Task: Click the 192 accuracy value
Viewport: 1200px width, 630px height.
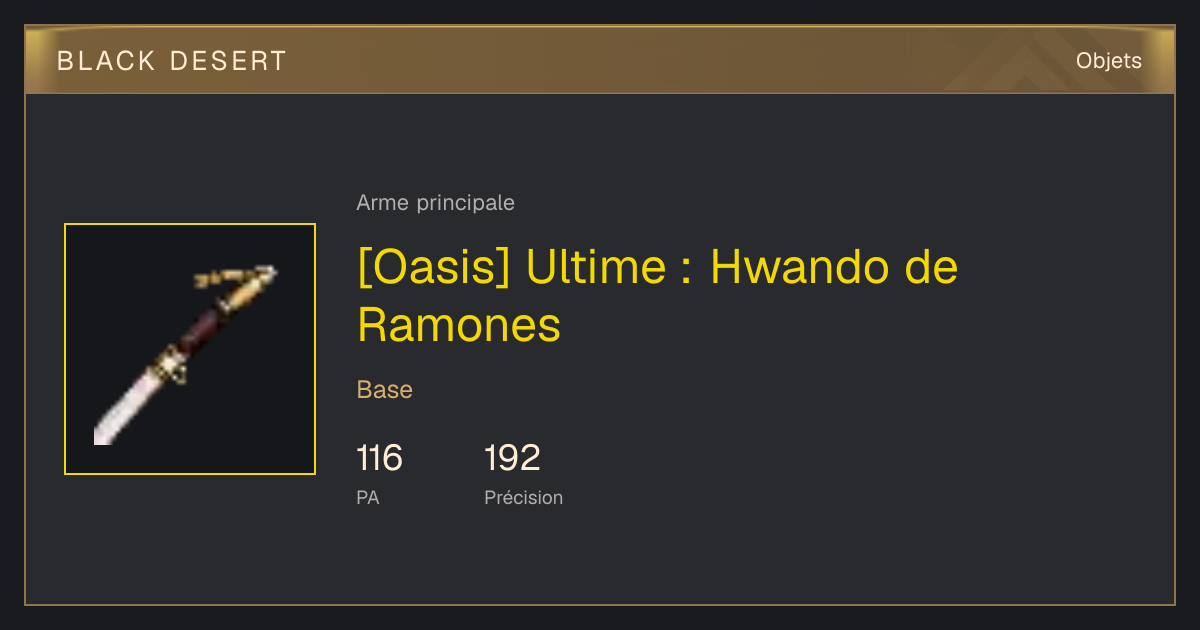Action: [x=512, y=458]
